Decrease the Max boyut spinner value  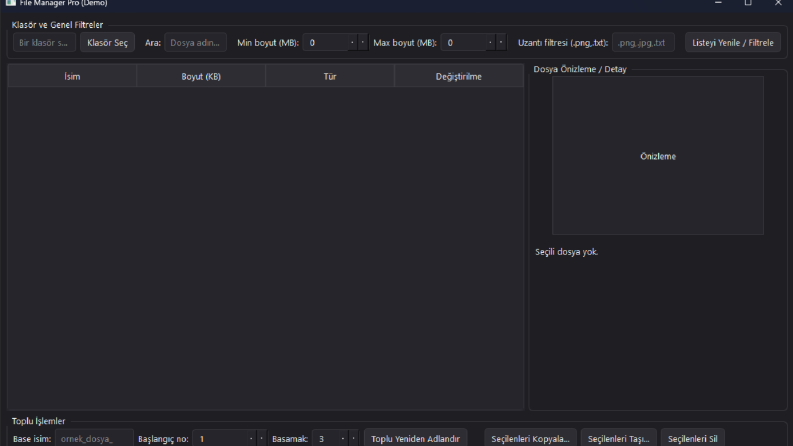tap(501, 42)
